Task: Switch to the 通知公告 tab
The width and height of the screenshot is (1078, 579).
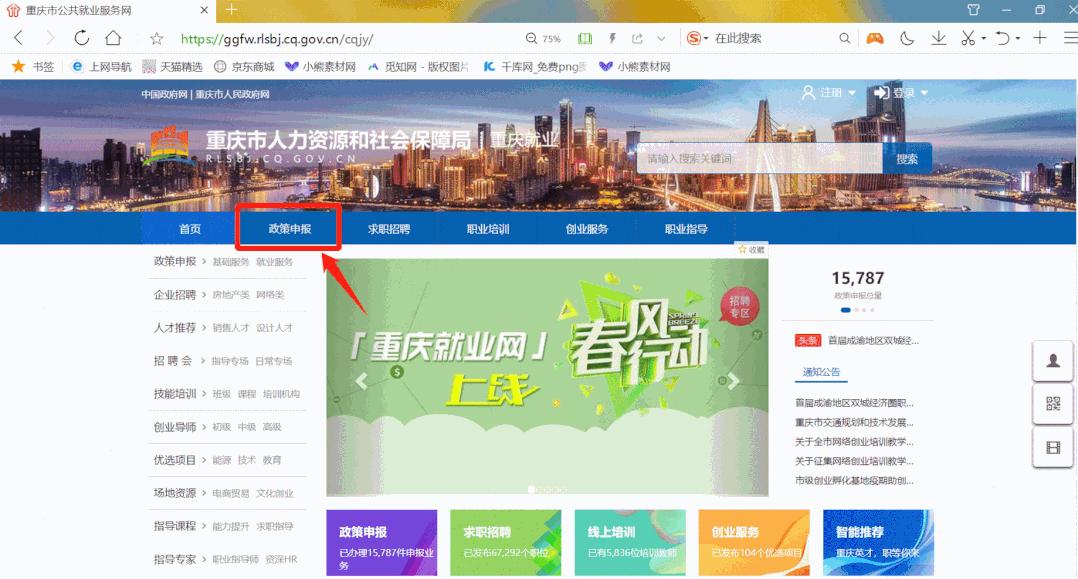Action: (x=822, y=372)
